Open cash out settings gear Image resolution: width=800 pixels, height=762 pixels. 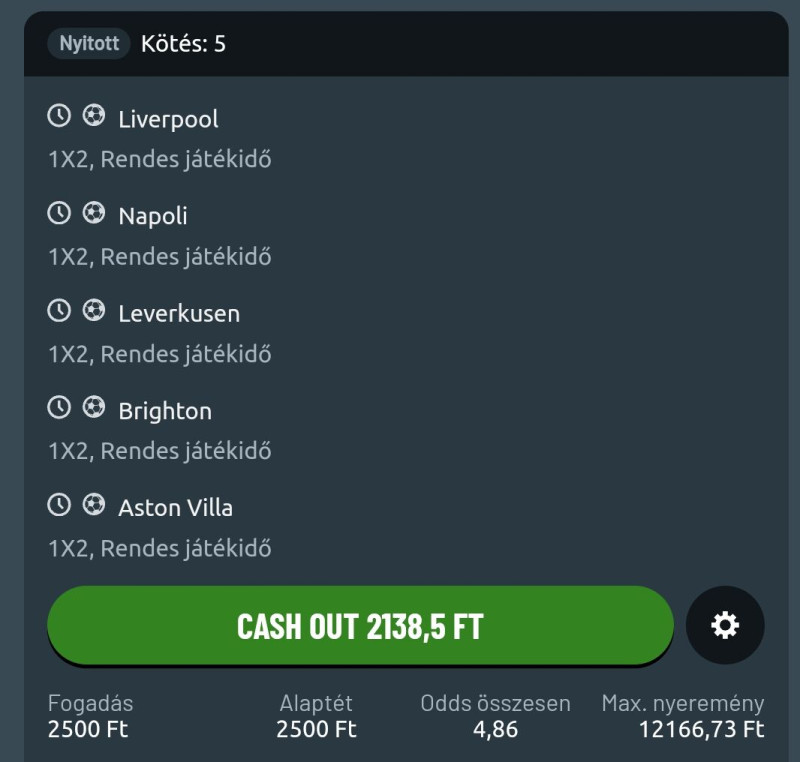pos(725,626)
